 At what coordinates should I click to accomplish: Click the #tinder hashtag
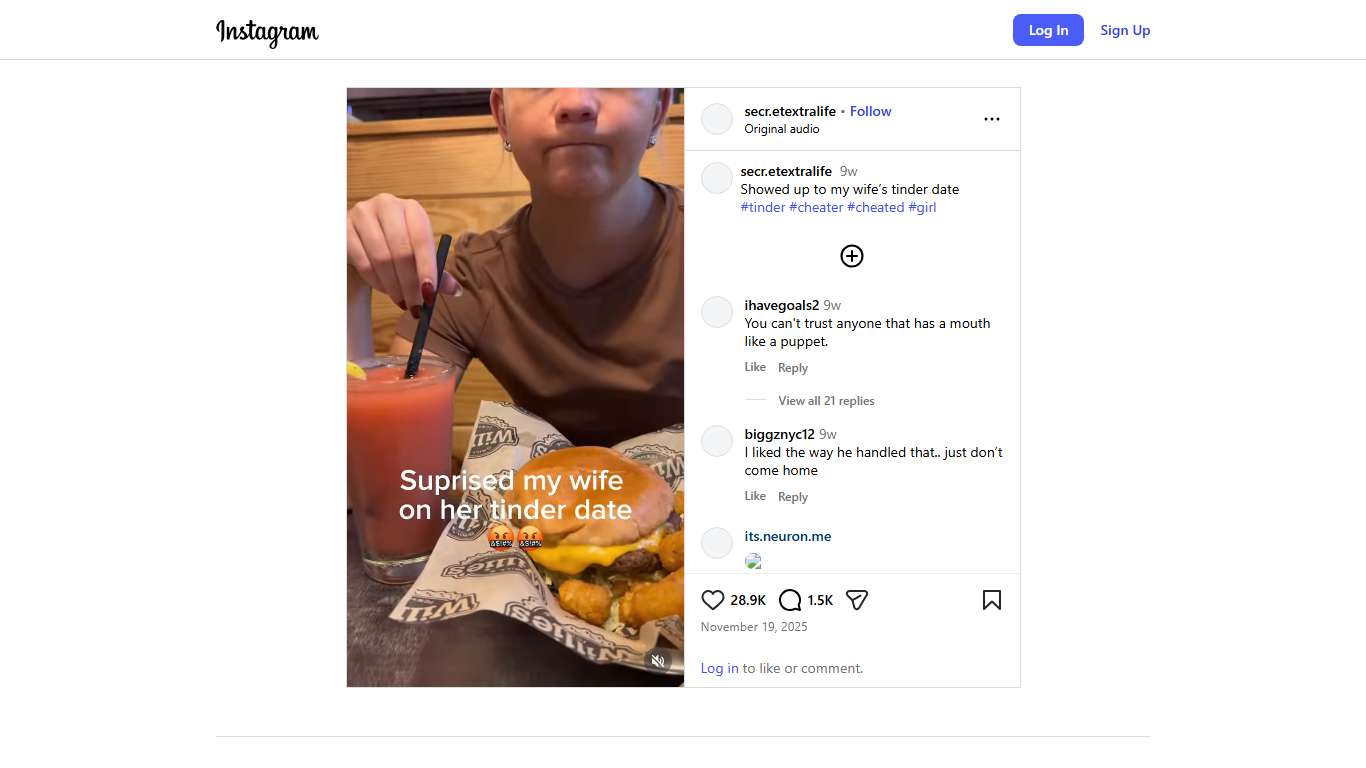tap(763, 207)
